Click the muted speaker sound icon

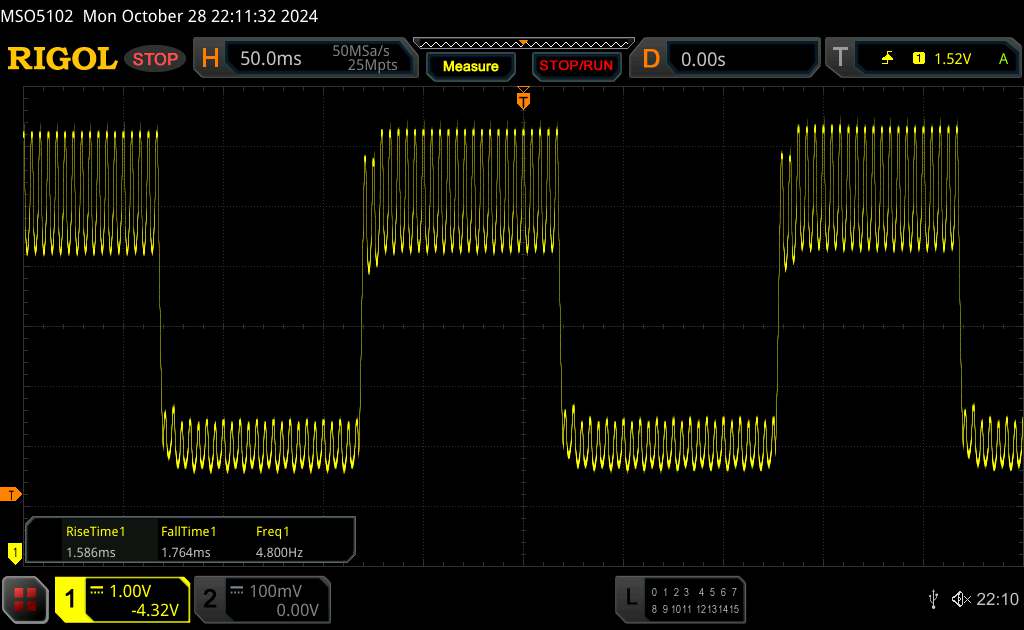[960, 599]
